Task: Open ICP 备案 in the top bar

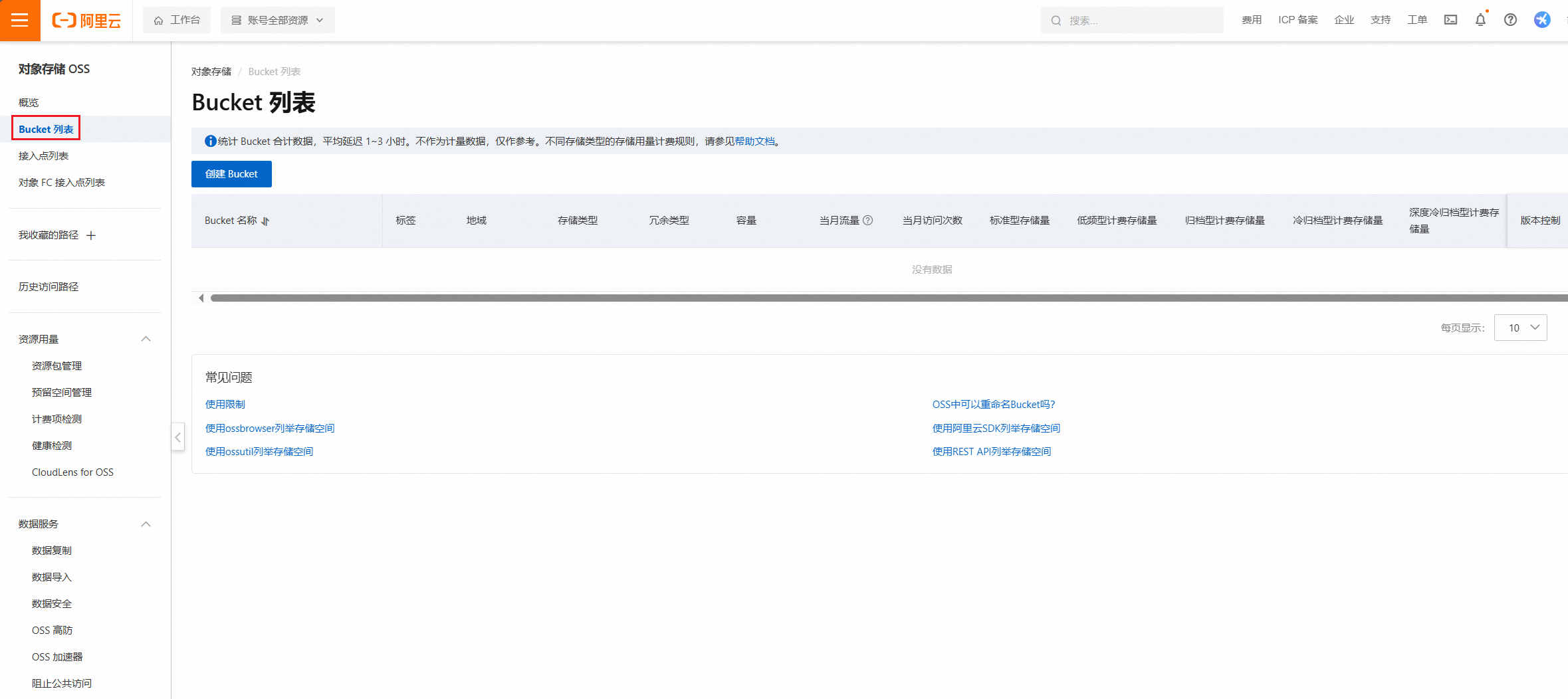Action: [x=1297, y=20]
